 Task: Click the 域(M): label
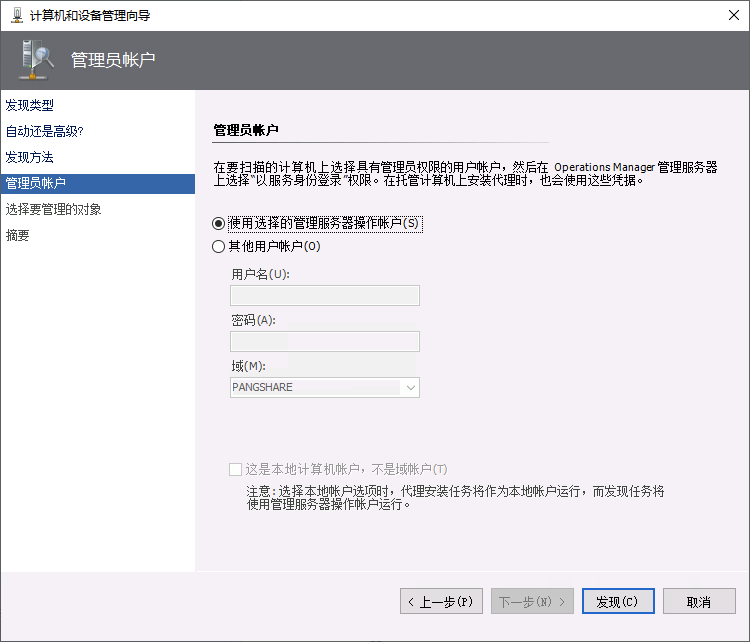tap(248, 366)
